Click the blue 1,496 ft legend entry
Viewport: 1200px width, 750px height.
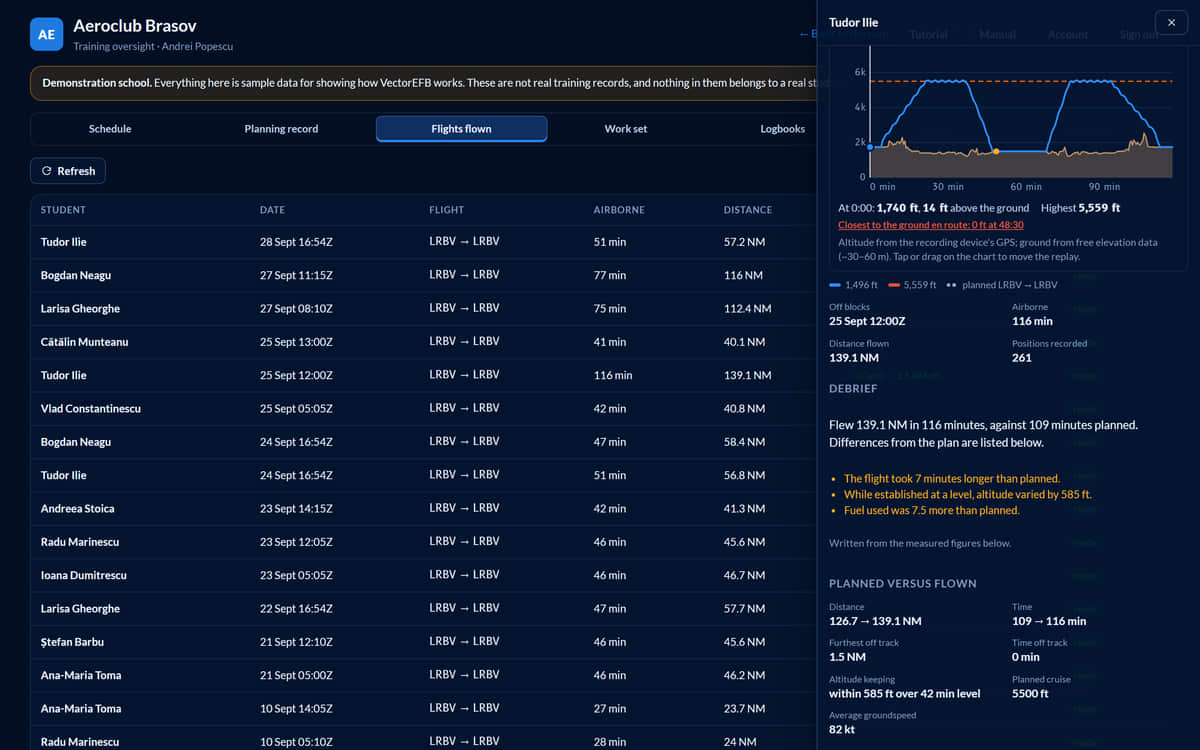tap(854, 285)
